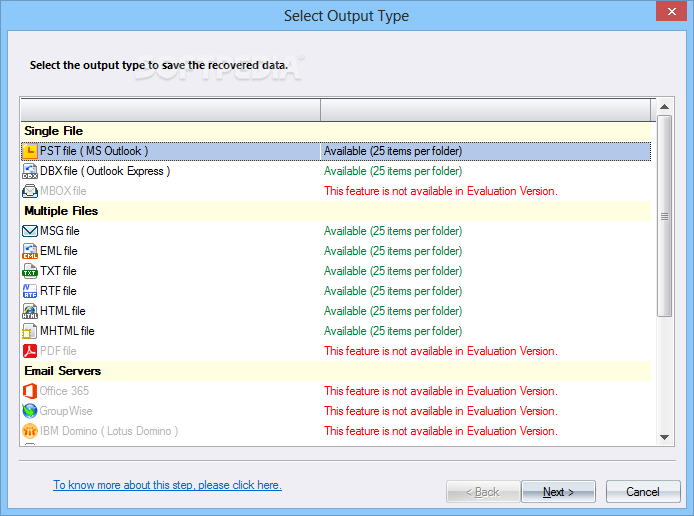Click Evaluation Version notice for GroupWise
Viewport: 694px width, 516px height.
click(441, 411)
